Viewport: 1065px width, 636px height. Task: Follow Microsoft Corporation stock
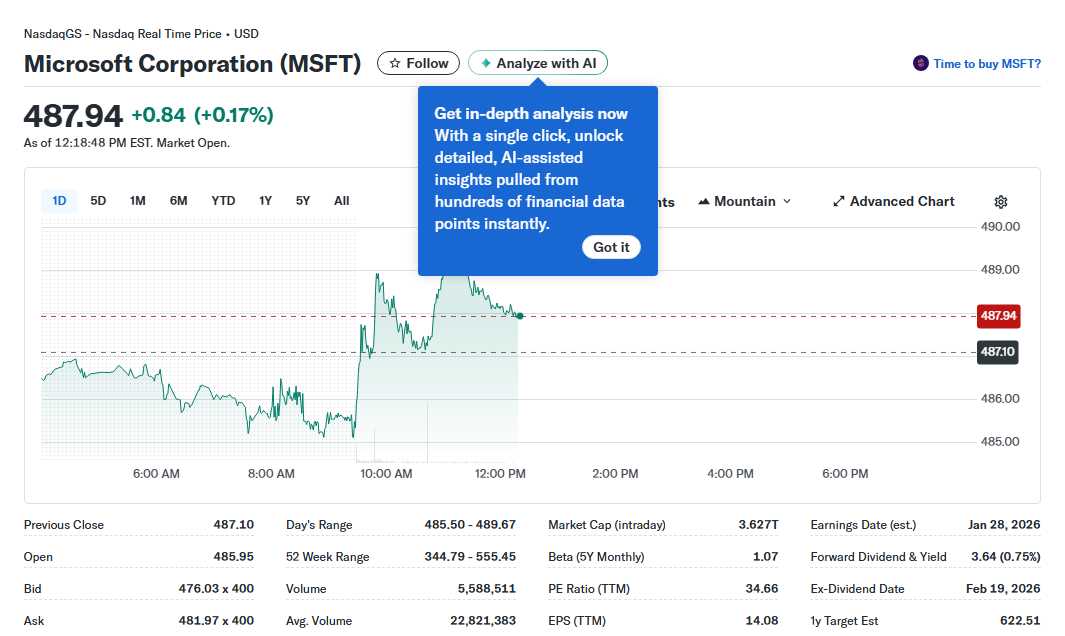click(x=417, y=62)
